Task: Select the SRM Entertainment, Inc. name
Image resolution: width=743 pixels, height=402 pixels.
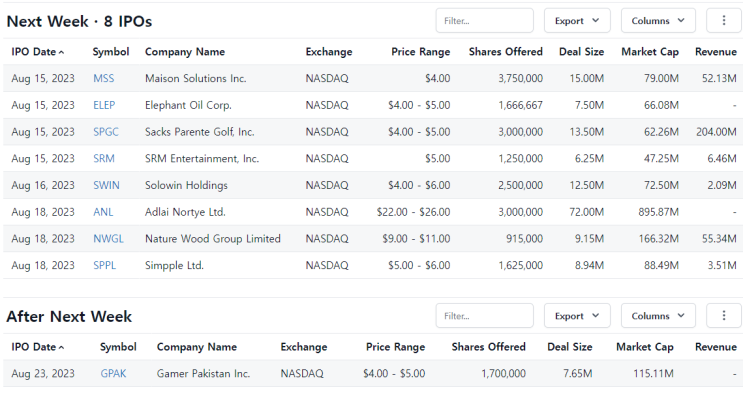Action: coord(202,158)
